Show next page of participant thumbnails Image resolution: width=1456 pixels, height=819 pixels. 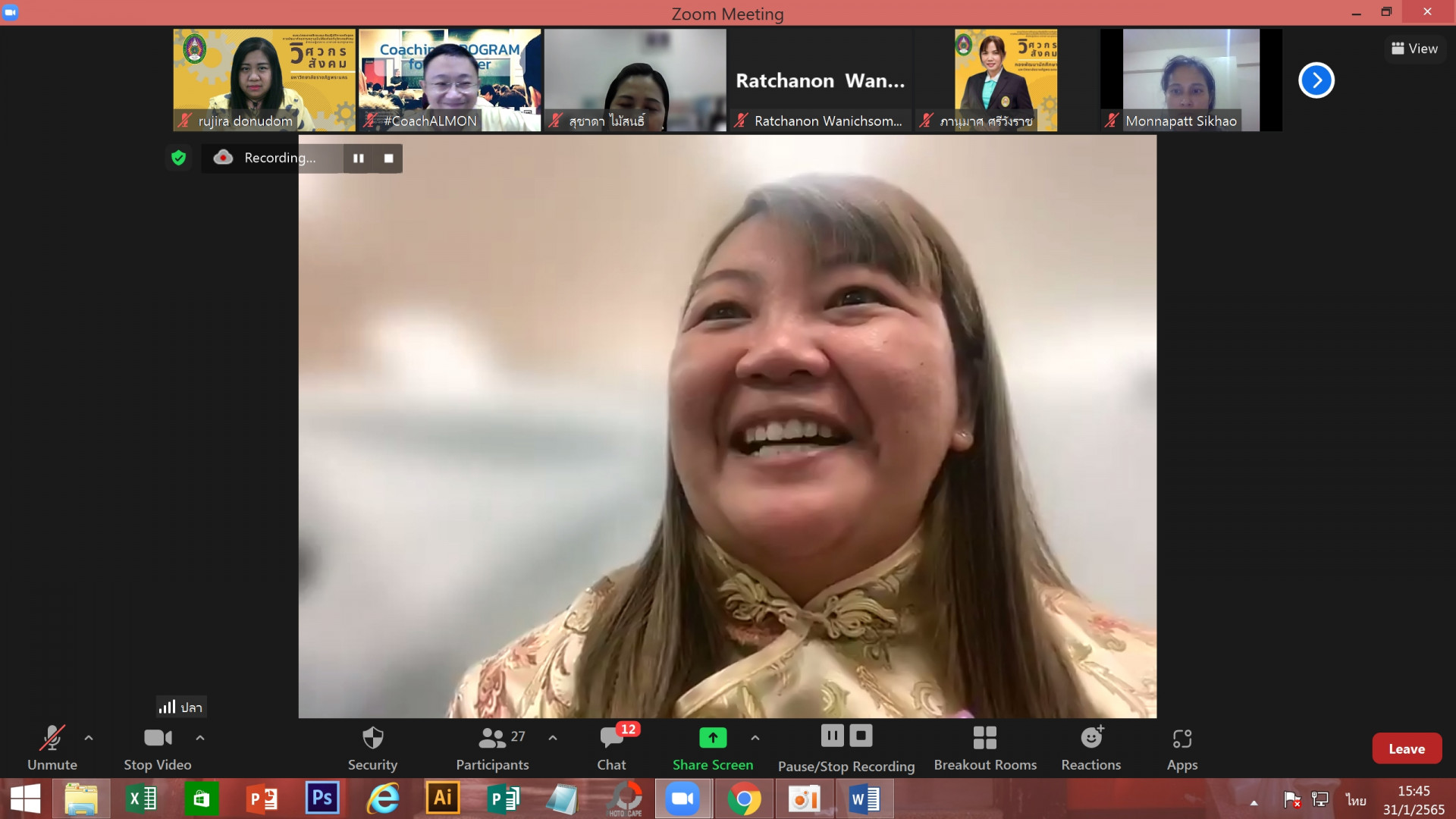click(1316, 80)
